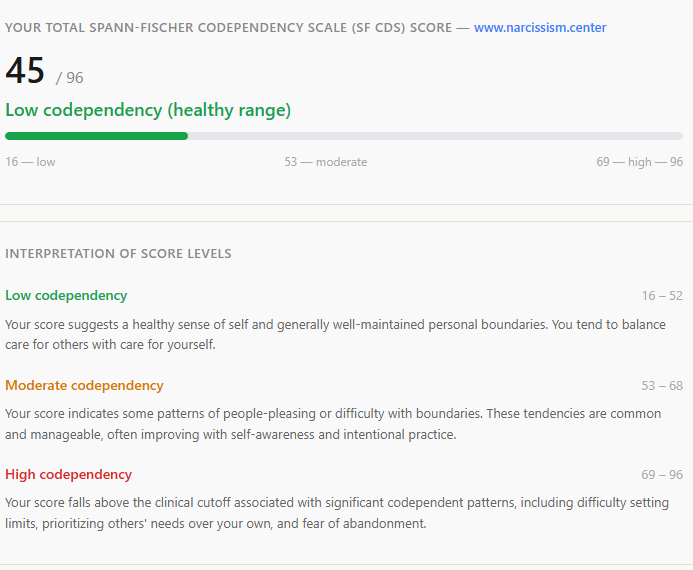
Task: Click the '53 — moderate' scale label
Action: tap(326, 162)
